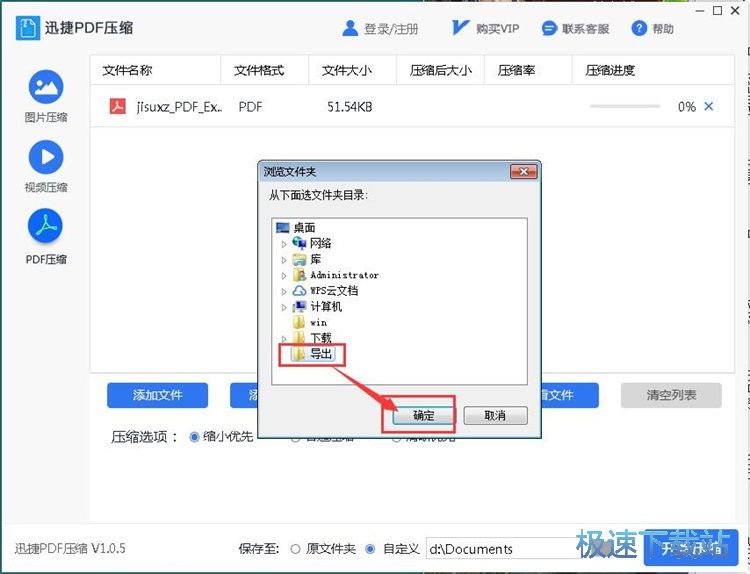
Task: Click the 迅捷PDF压缩 app logo
Action: coord(27,28)
